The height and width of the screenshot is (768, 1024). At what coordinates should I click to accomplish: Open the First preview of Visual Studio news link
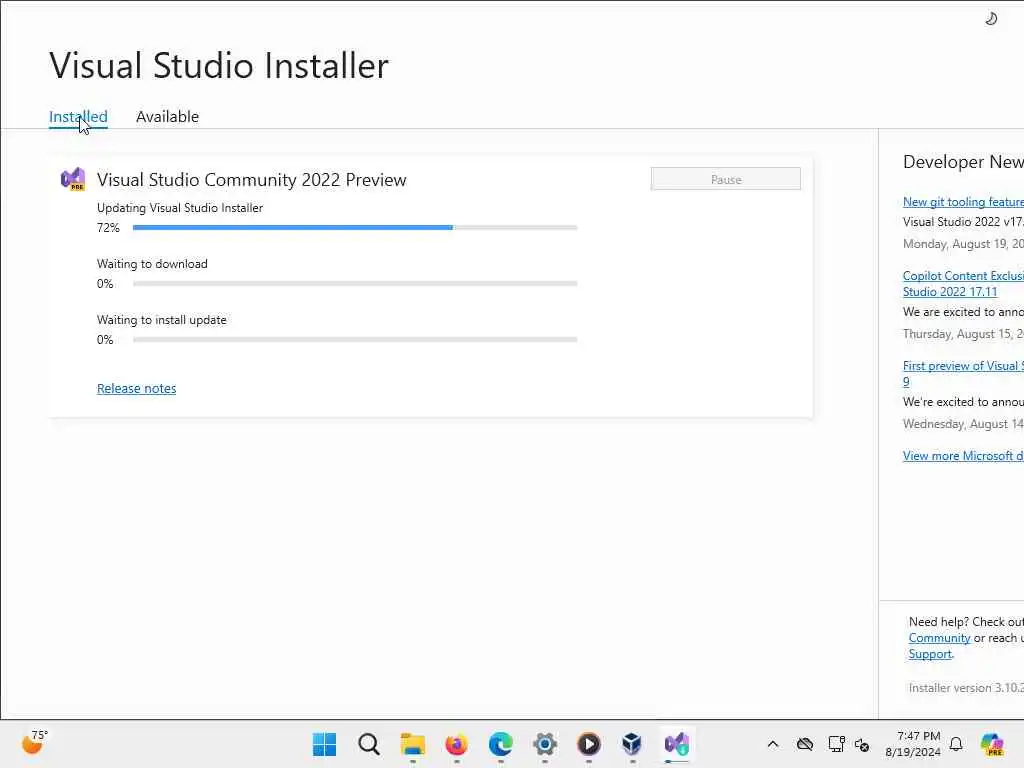tap(963, 374)
